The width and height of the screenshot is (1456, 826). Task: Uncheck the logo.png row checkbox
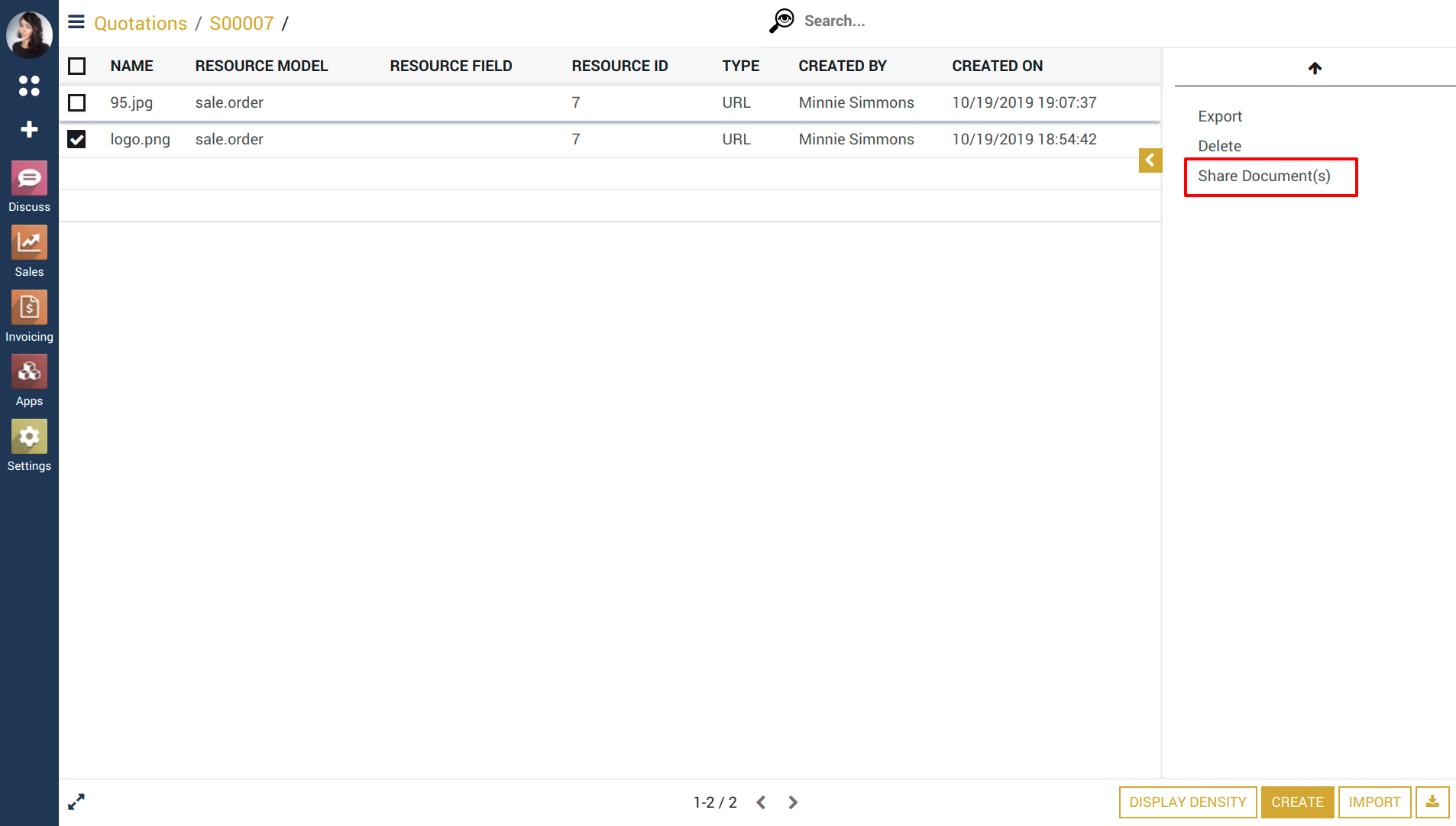click(x=76, y=139)
